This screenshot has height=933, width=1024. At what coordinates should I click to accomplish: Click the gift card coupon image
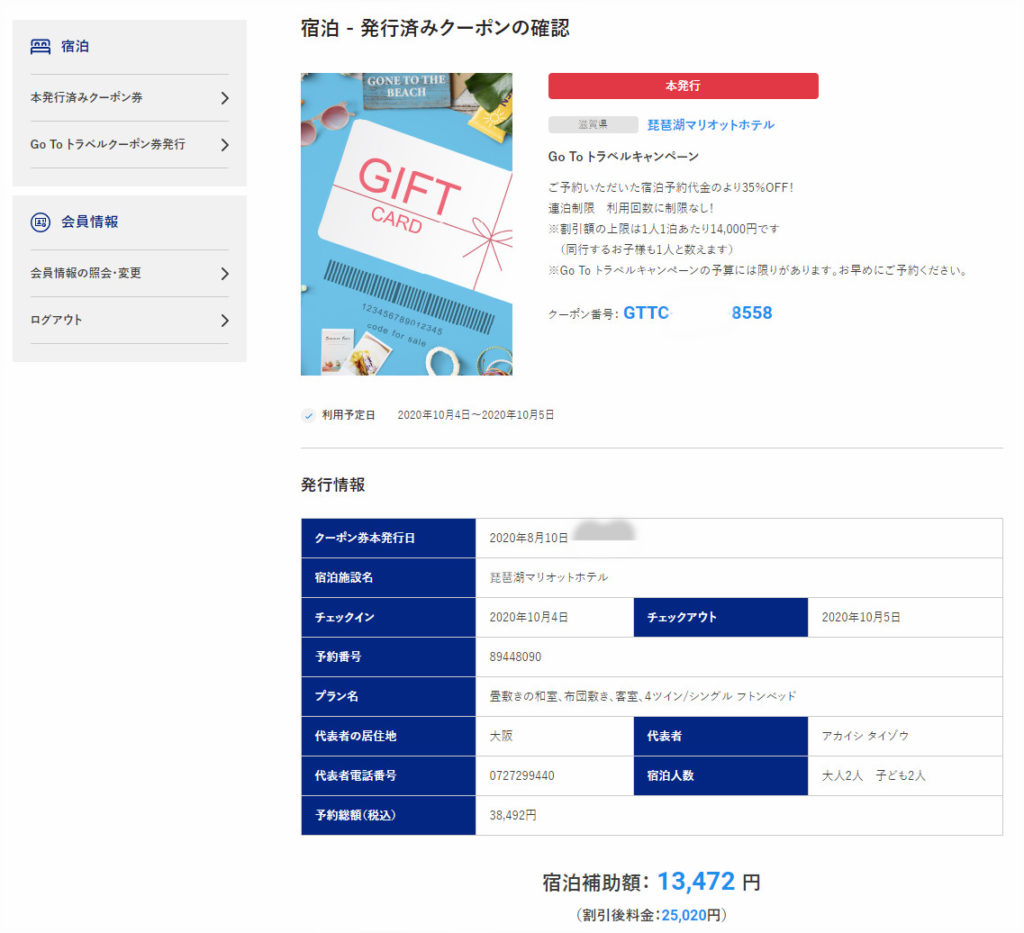coord(406,224)
